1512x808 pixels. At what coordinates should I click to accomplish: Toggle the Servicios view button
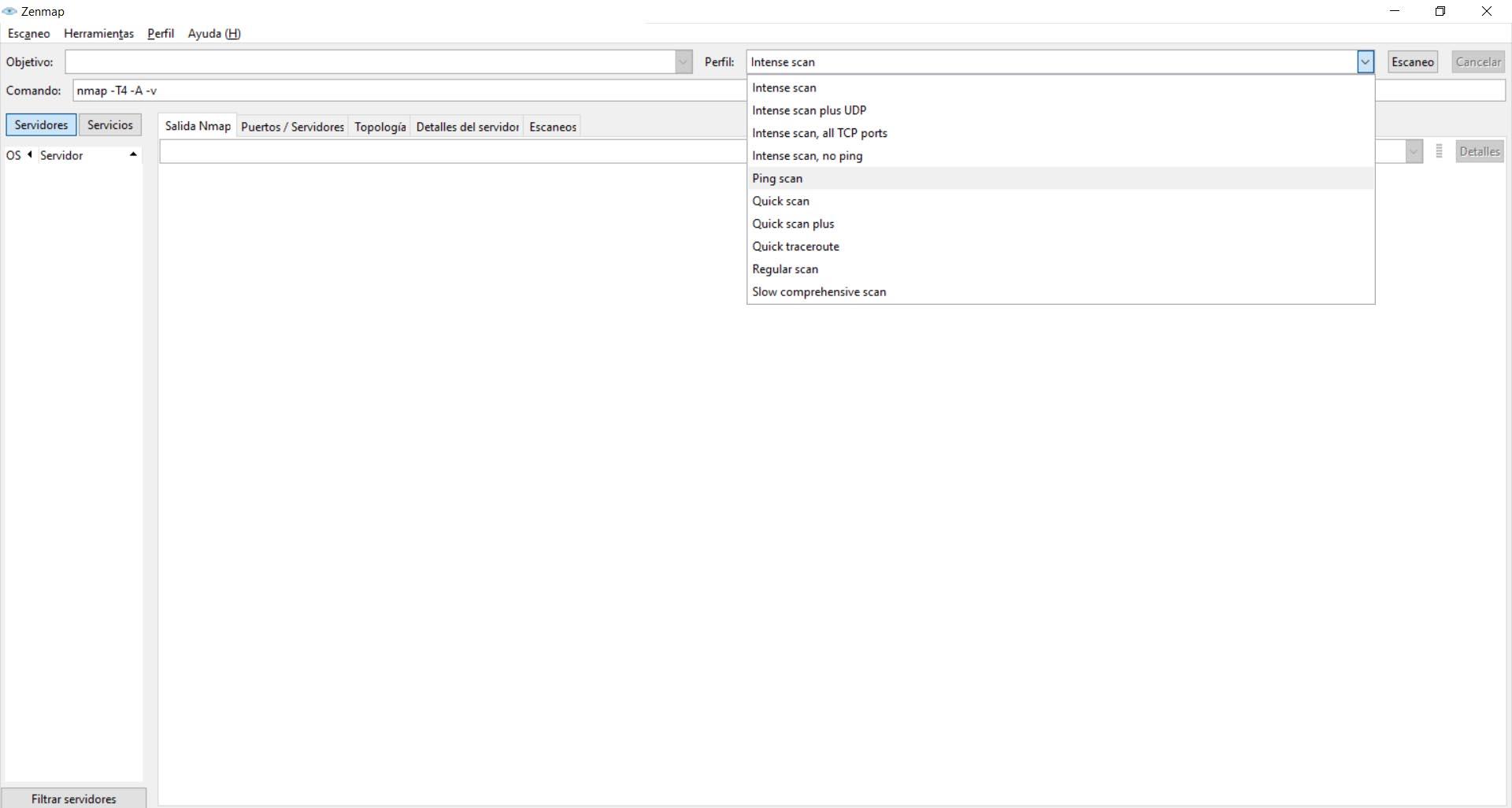point(110,125)
